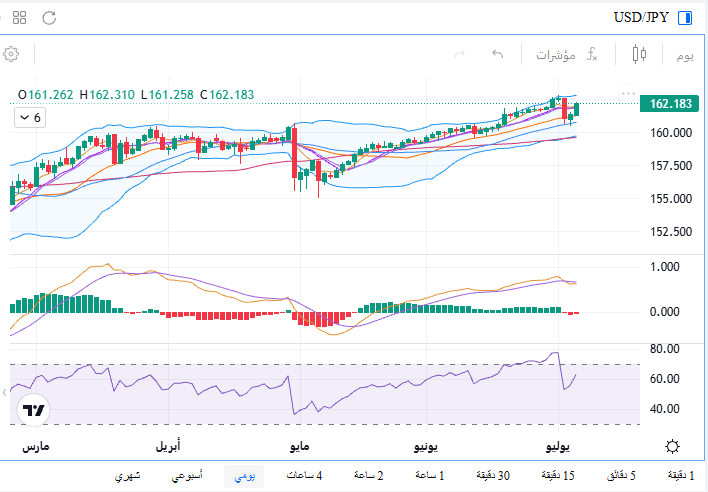Open the يوم interval dropdown

pos(685,56)
